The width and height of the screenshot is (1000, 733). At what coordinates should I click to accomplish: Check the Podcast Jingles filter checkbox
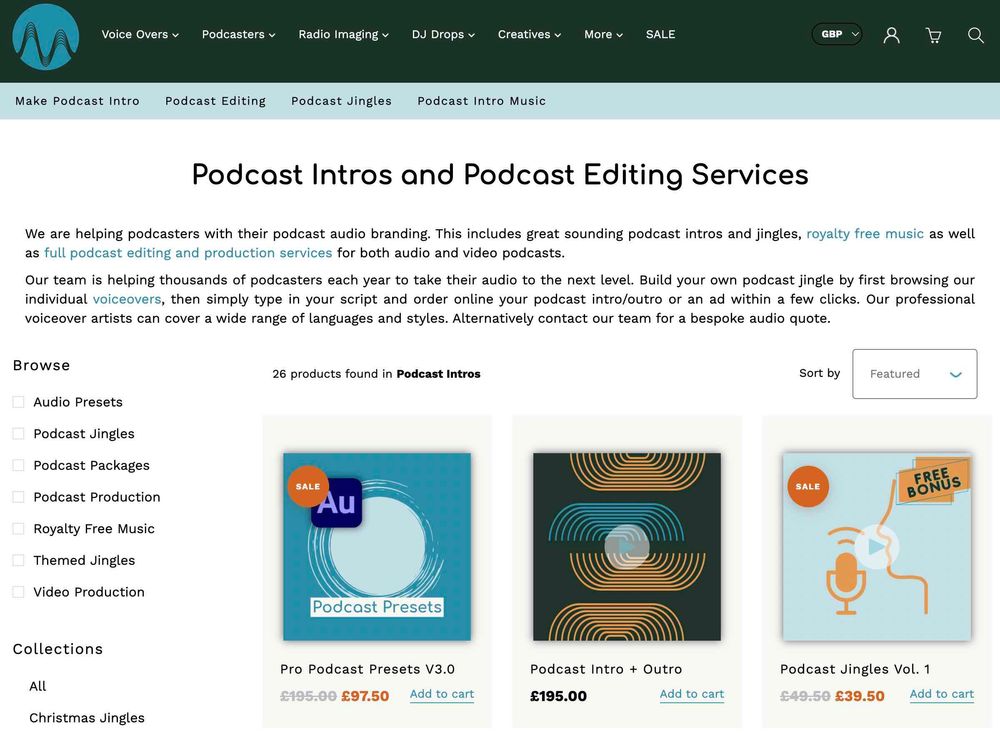17,433
